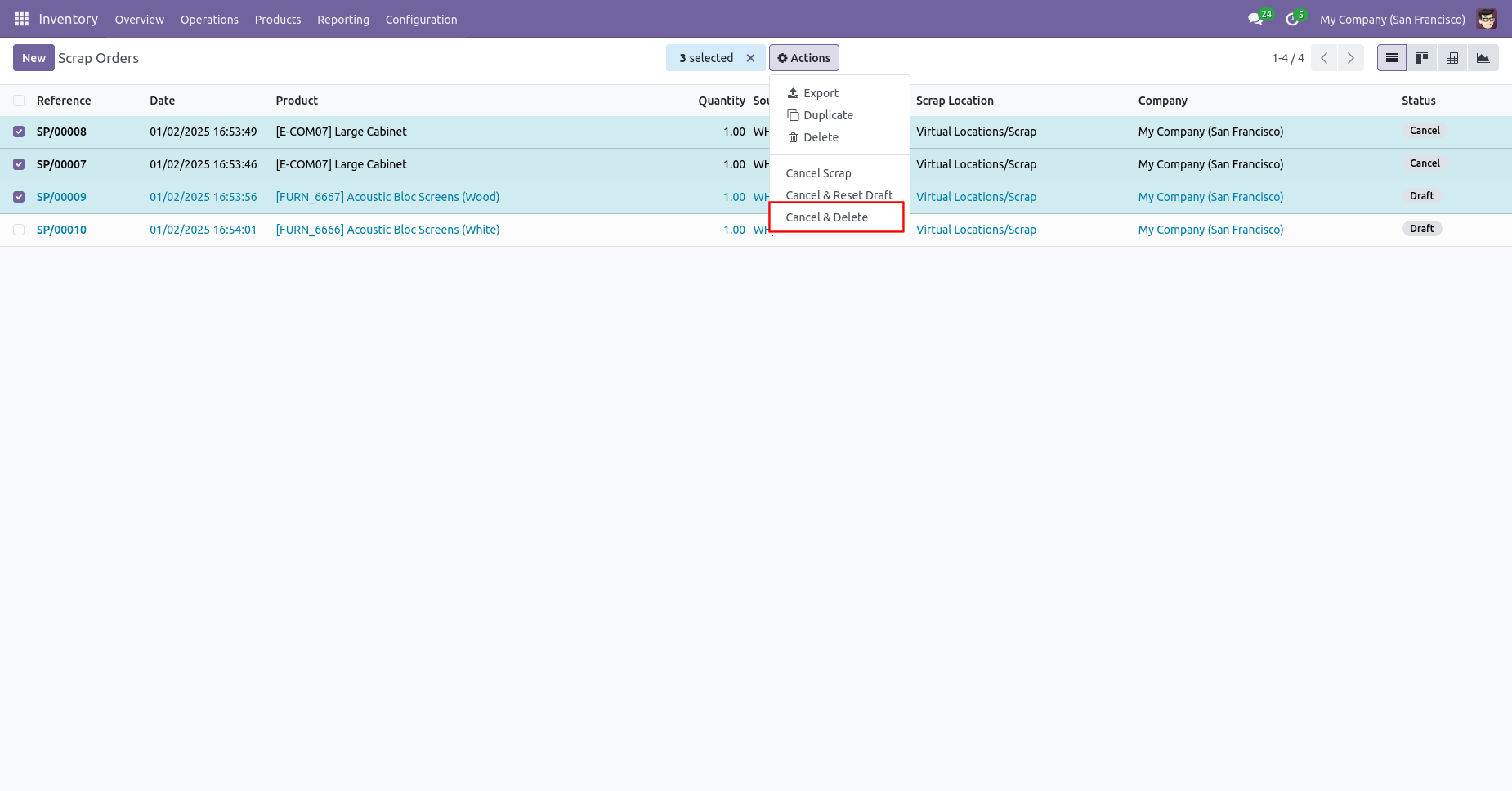Choose Cancel & Reset Draft action
The height and width of the screenshot is (791, 1512).
coord(839,195)
